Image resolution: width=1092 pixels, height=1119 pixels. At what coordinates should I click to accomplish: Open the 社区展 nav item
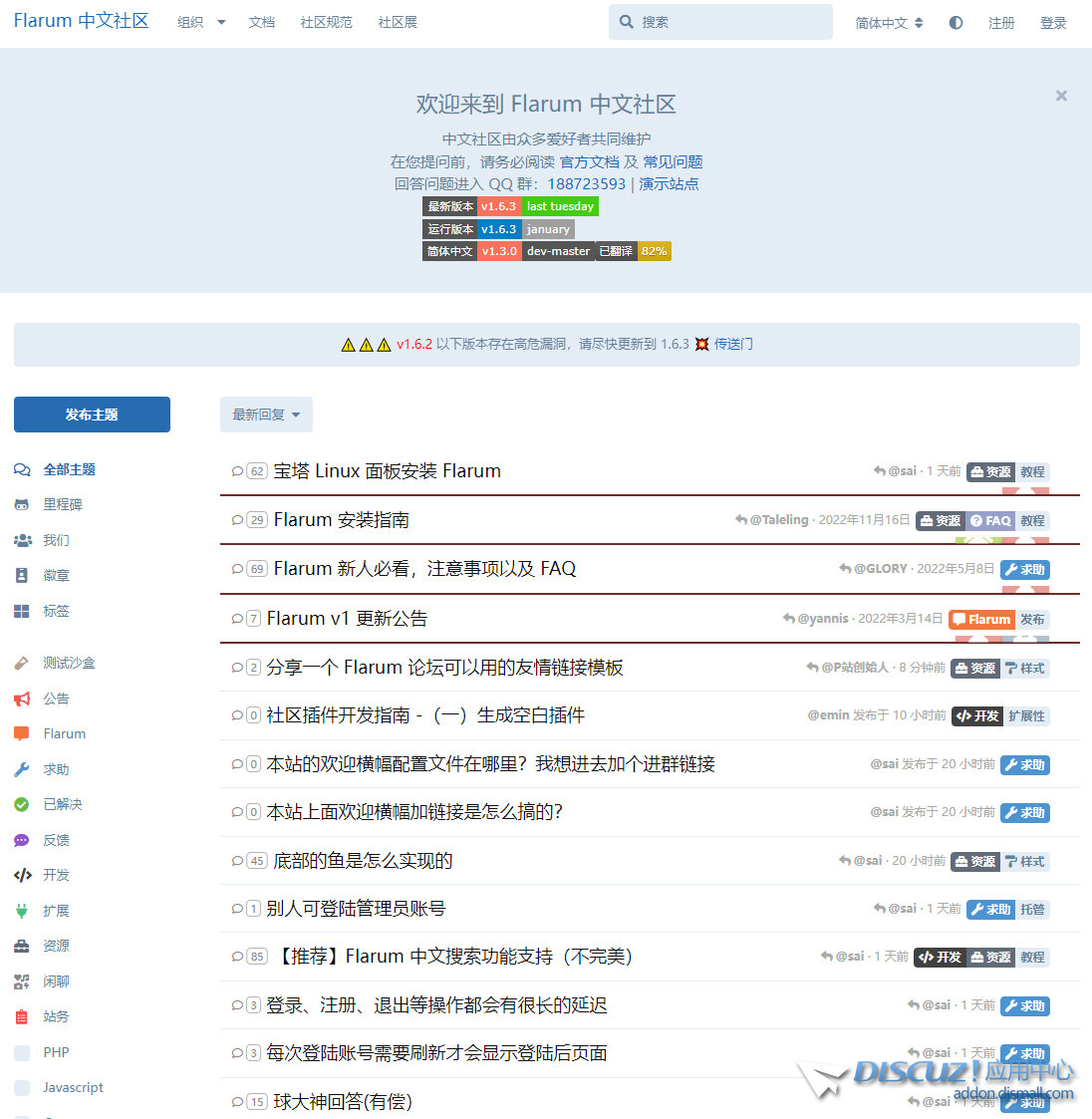398,22
